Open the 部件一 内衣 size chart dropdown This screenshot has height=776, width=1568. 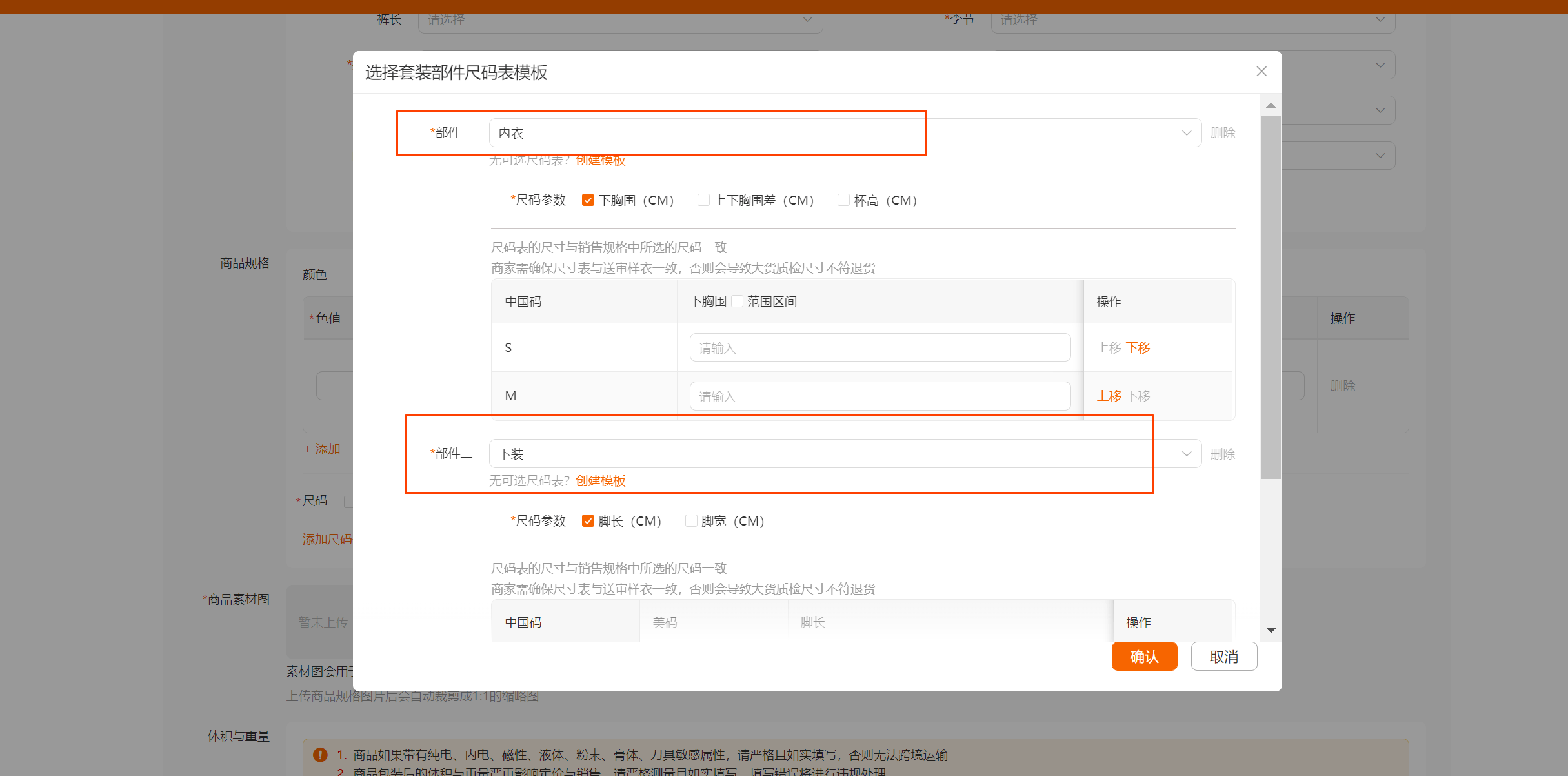(x=1187, y=132)
